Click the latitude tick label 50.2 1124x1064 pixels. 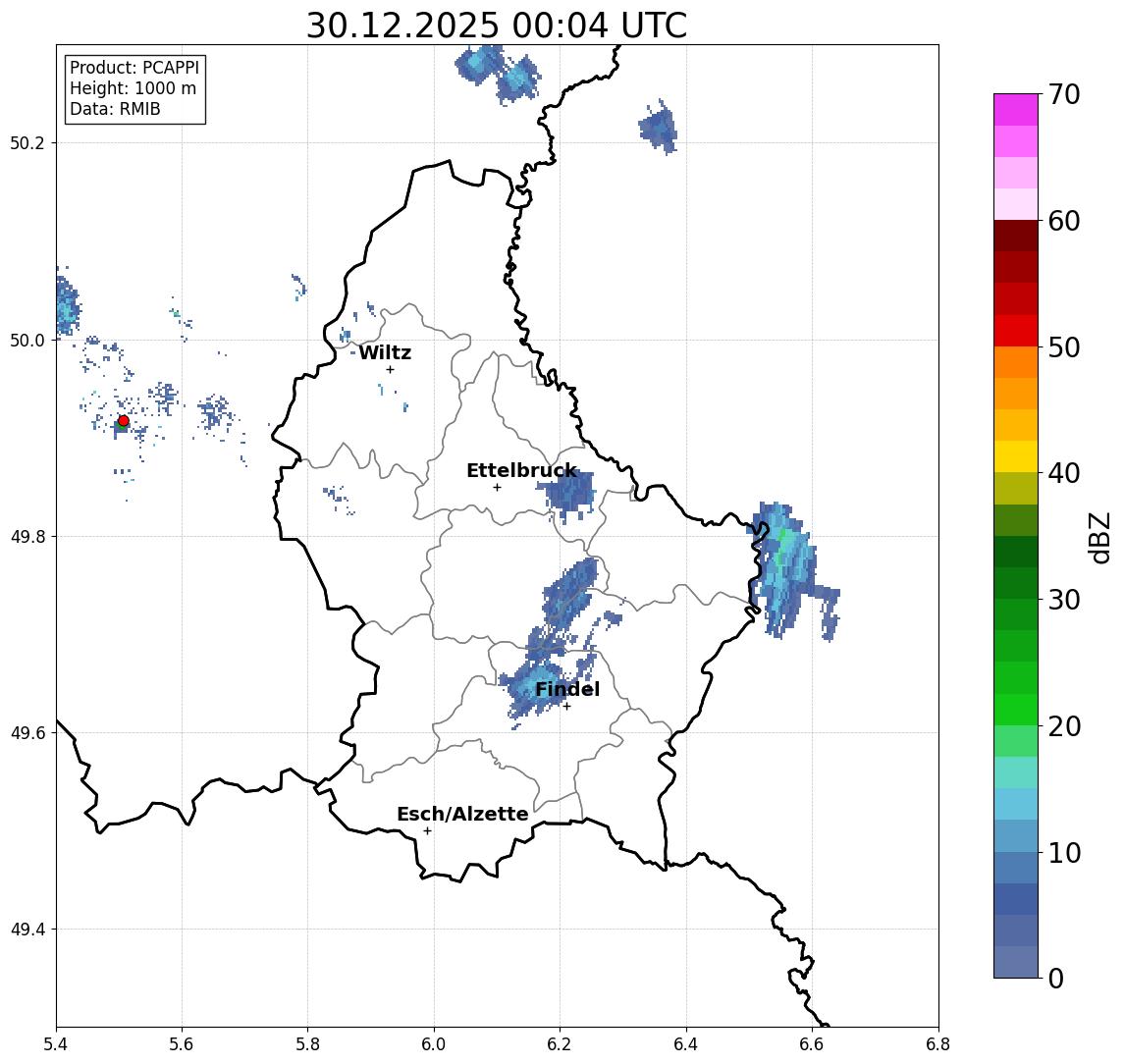[x=27, y=142]
